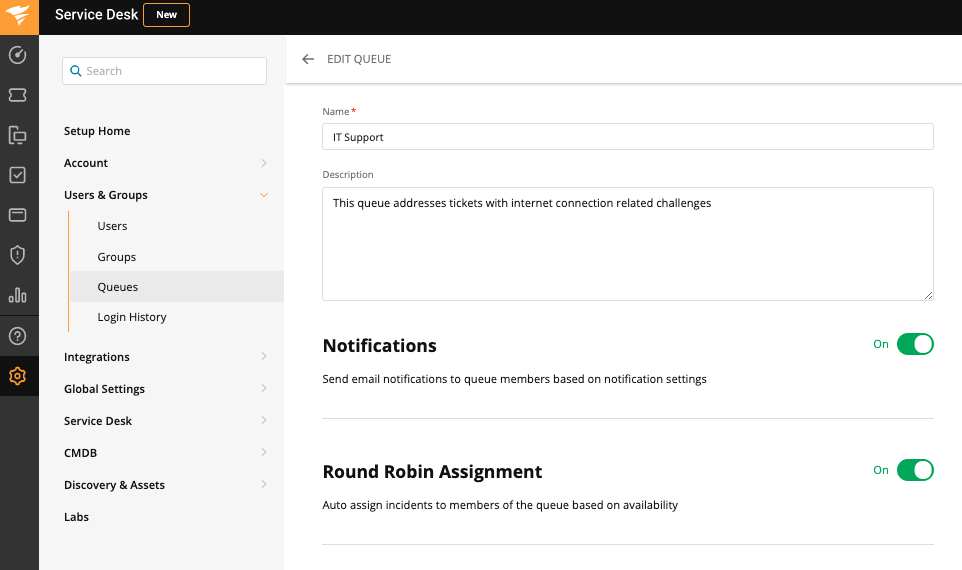The width and height of the screenshot is (962, 570).
Task: Disable the Round Robin Assignment toggle
Action: 914,470
